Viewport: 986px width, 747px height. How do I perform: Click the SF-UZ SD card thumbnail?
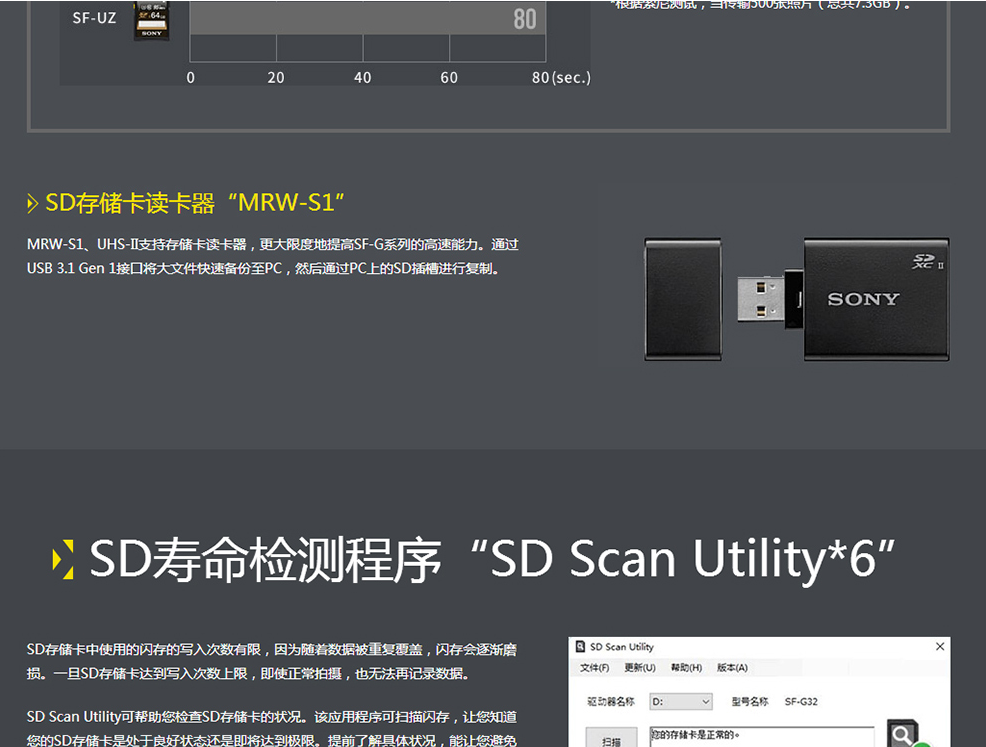(152, 20)
